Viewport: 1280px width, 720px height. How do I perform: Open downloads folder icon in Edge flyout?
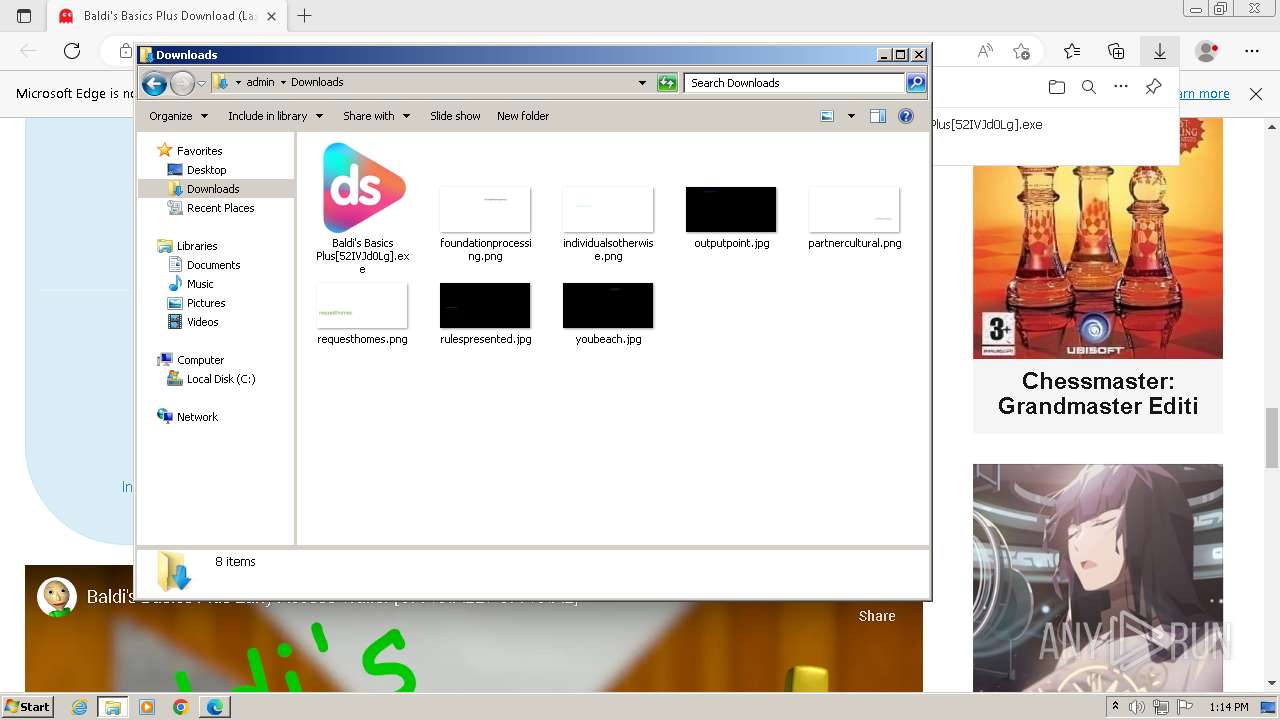(x=1057, y=88)
